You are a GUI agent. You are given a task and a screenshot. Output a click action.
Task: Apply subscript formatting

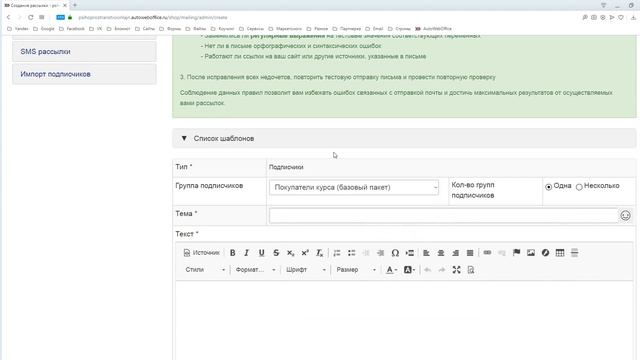point(290,253)
